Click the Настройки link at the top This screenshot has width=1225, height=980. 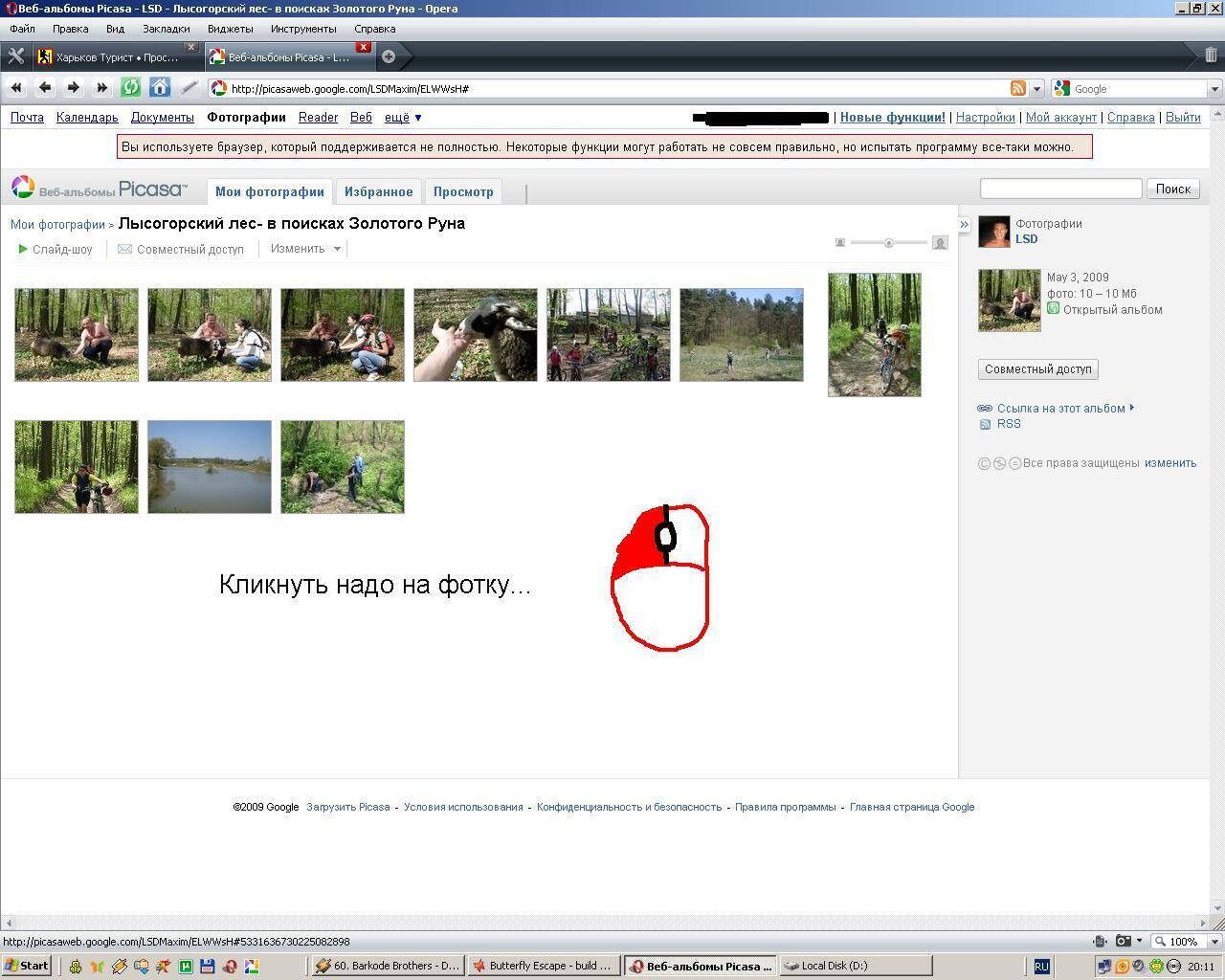pos(985,118)
